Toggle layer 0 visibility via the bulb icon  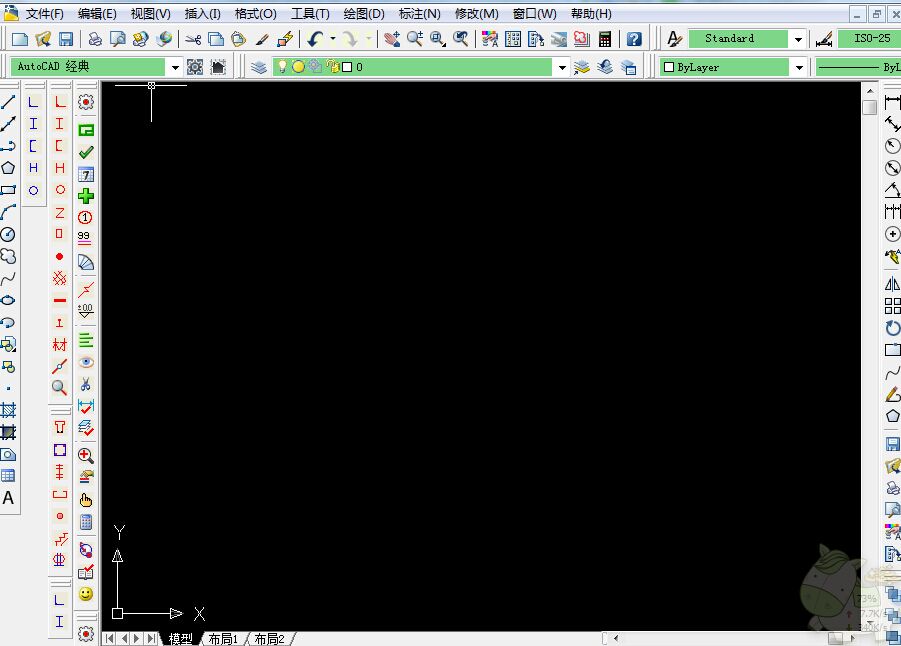(283, 66)
